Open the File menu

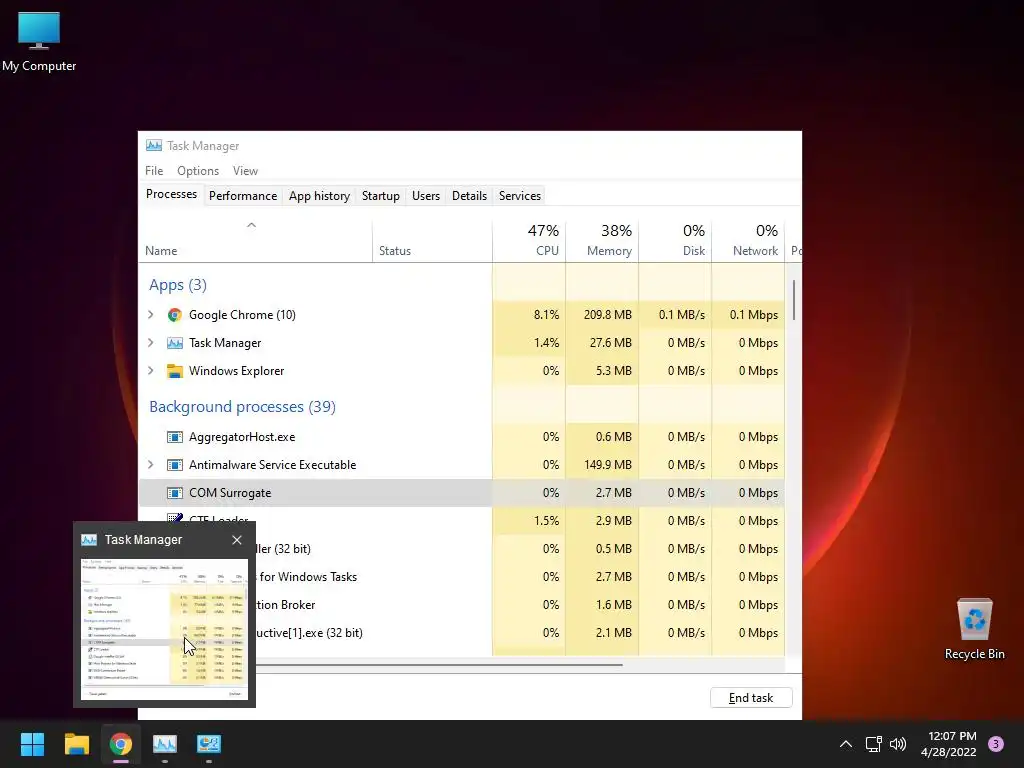pyautogui.click(x=154, y=170)
